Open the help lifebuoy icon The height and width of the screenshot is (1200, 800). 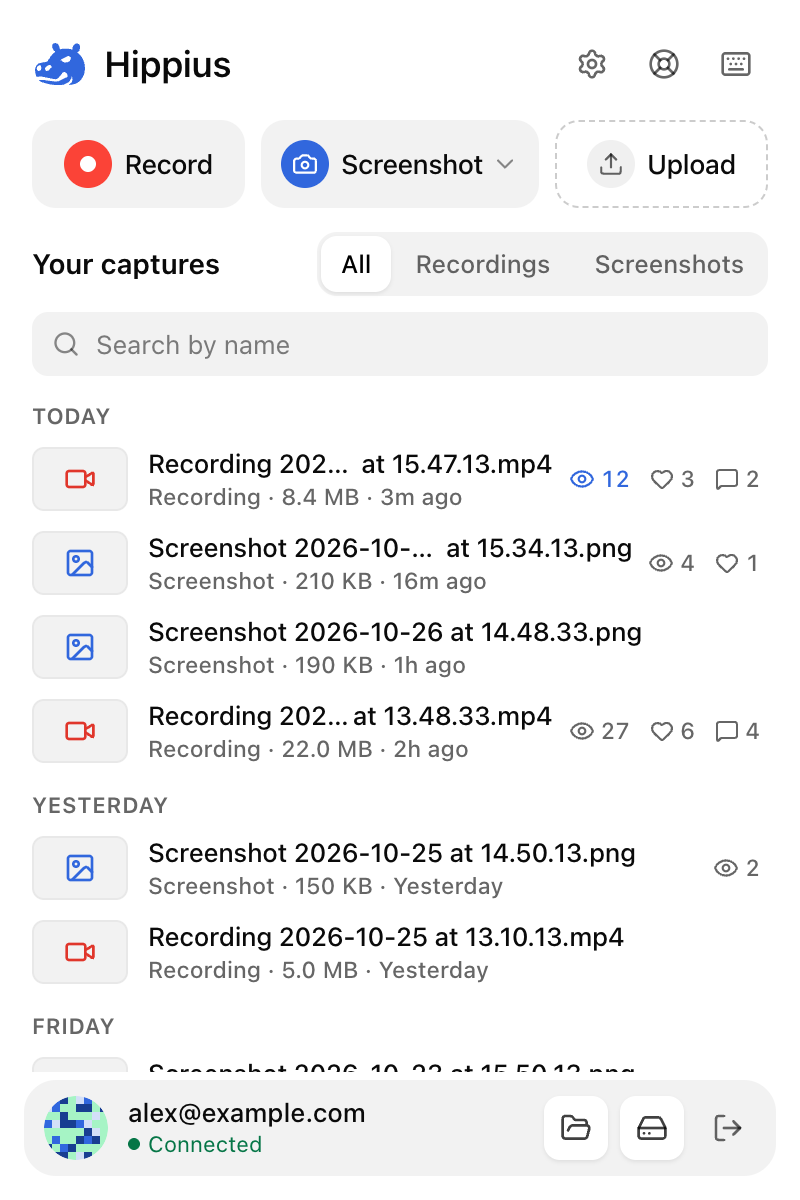pos(664,64)
